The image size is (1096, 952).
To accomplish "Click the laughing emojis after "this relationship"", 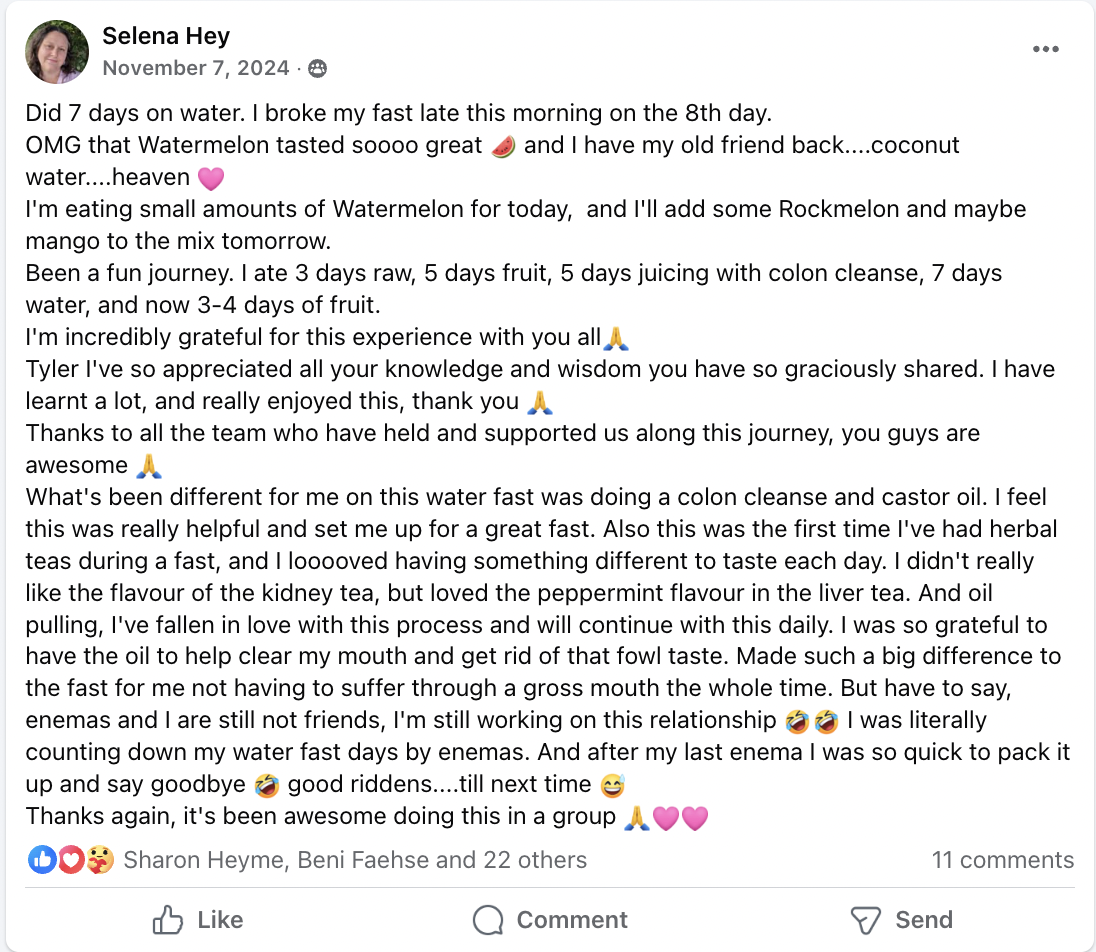I will [x=810, y=721].
